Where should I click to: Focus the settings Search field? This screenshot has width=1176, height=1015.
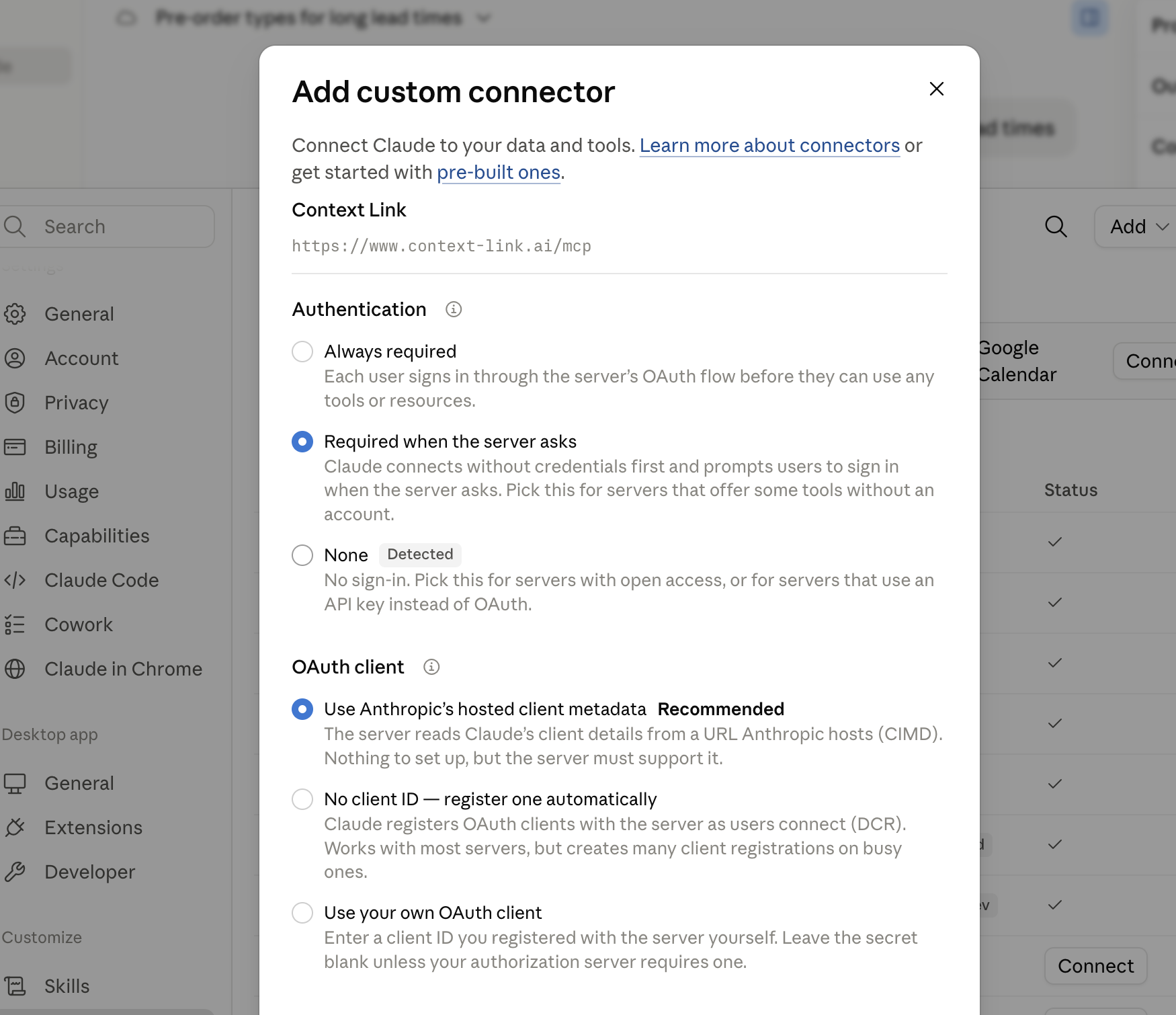[108, 227]
